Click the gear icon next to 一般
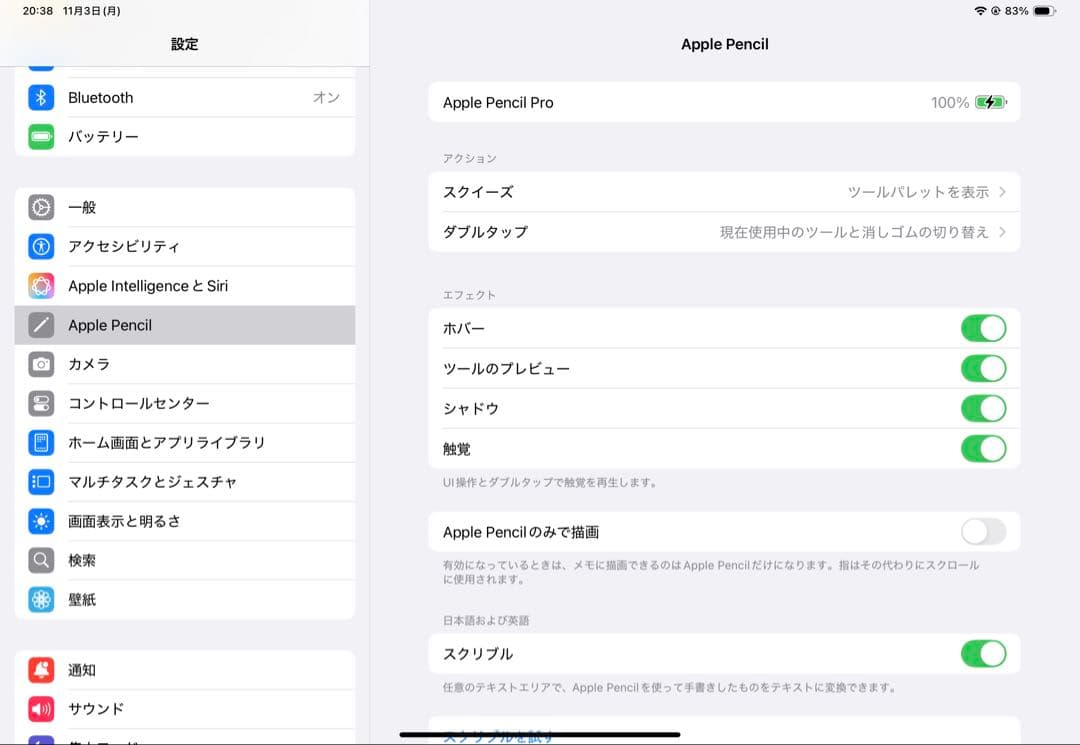 [41, 207]
